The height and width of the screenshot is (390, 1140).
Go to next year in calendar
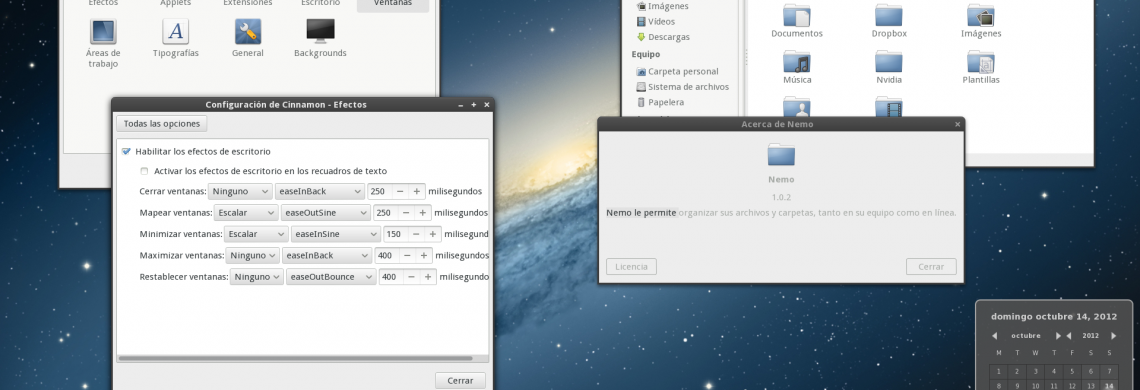1113,335
